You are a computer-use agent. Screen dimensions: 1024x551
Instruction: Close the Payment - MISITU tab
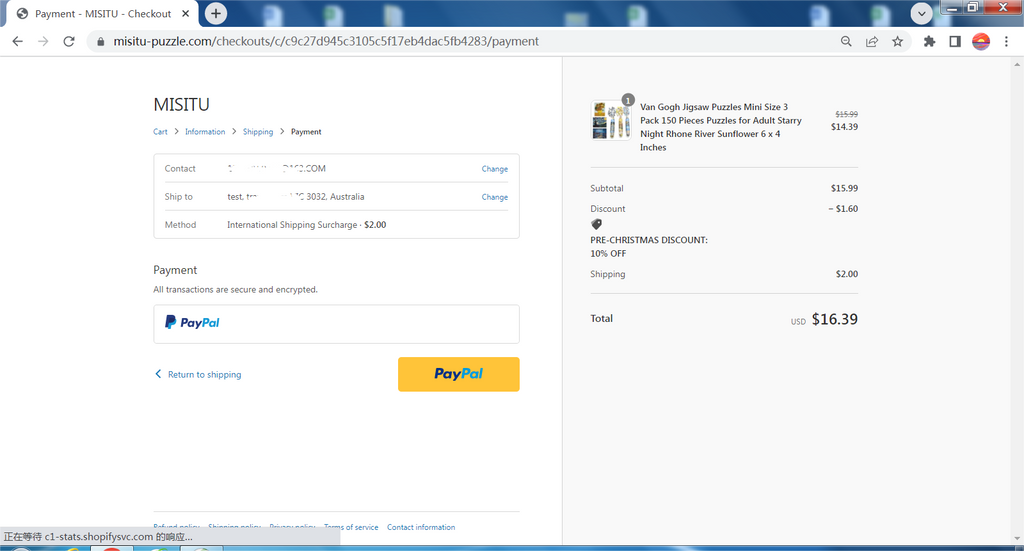[x=185, y=13]
